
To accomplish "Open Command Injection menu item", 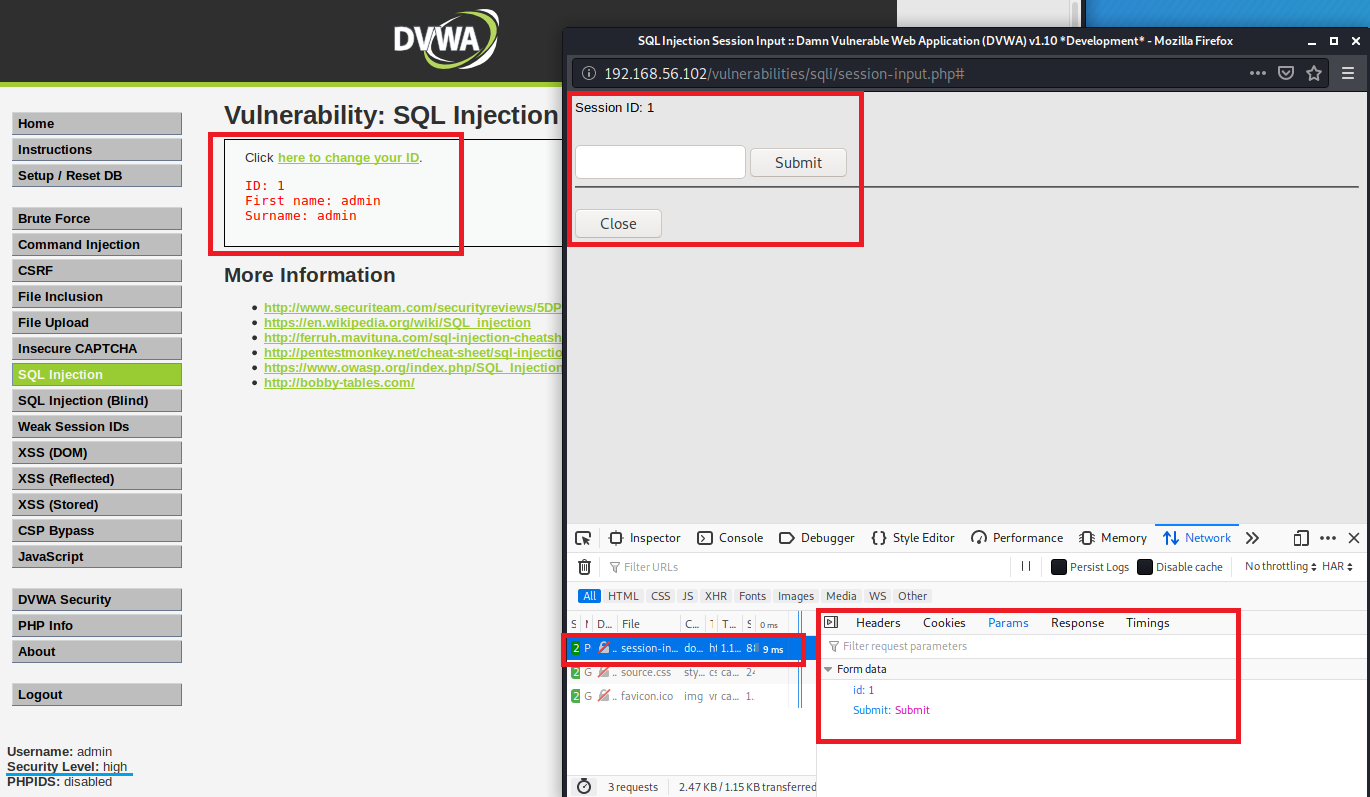I will (97, 244).
